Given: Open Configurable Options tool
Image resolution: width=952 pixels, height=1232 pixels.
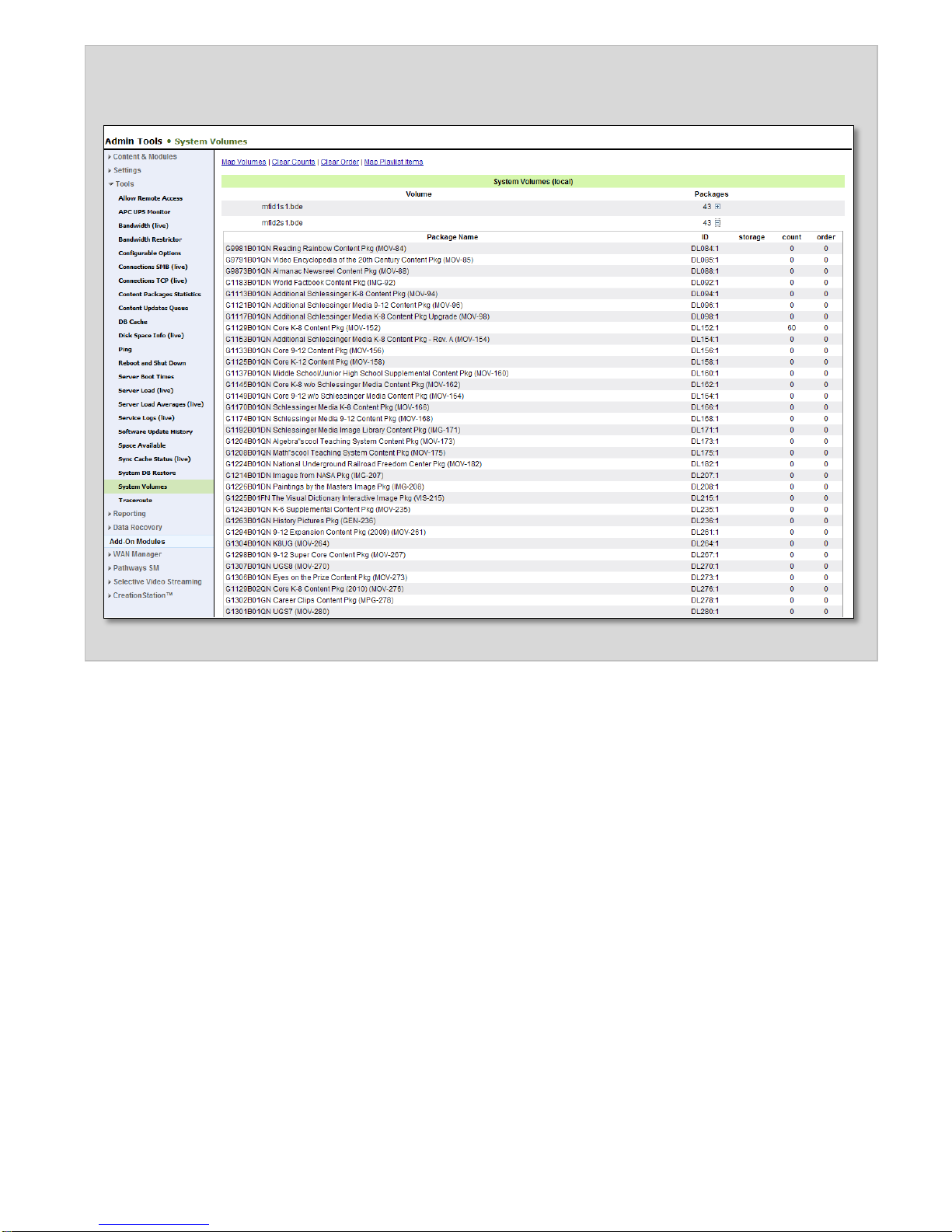Looking at the screenshot, I should [x=150, y=253].
